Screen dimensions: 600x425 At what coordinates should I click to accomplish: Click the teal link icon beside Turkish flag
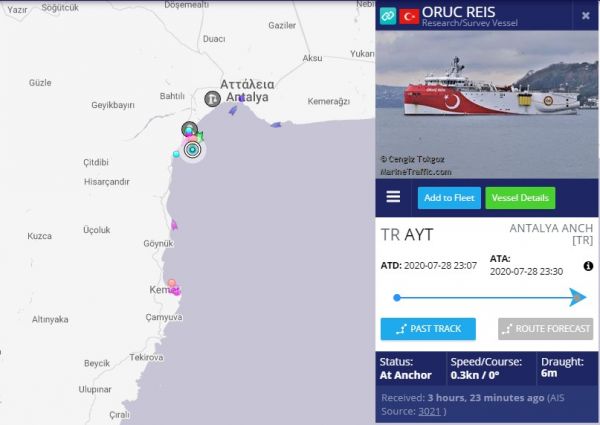click(x=388, y=16)
